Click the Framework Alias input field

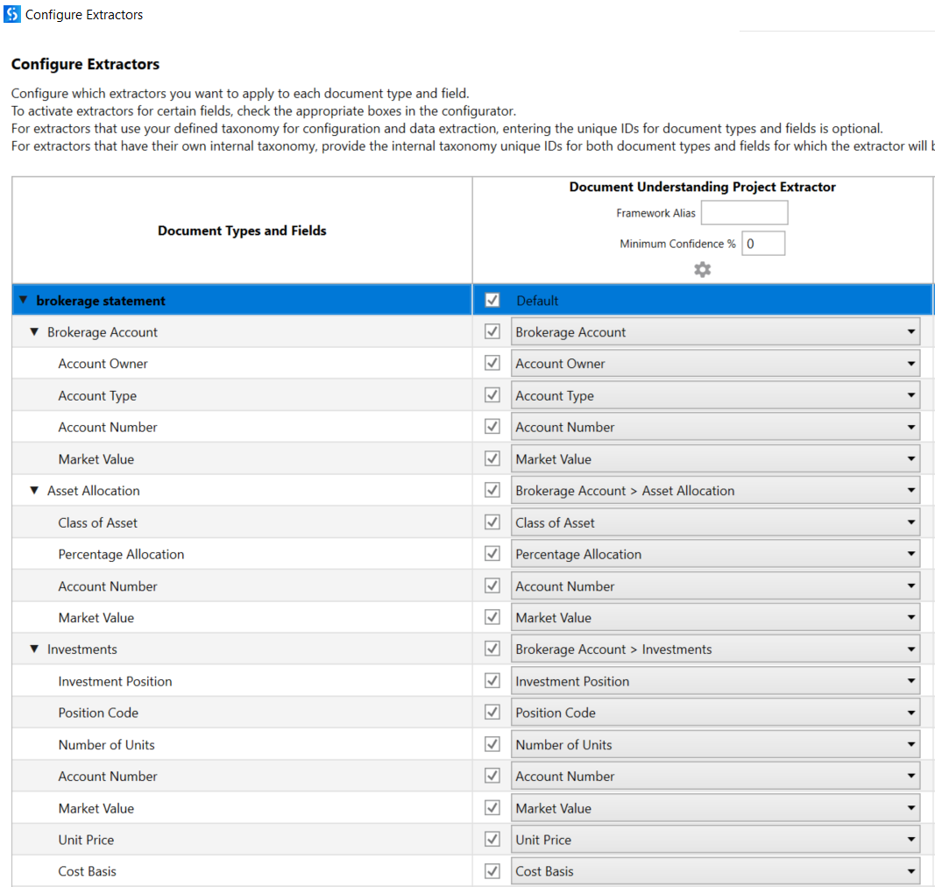click(744, 212)
